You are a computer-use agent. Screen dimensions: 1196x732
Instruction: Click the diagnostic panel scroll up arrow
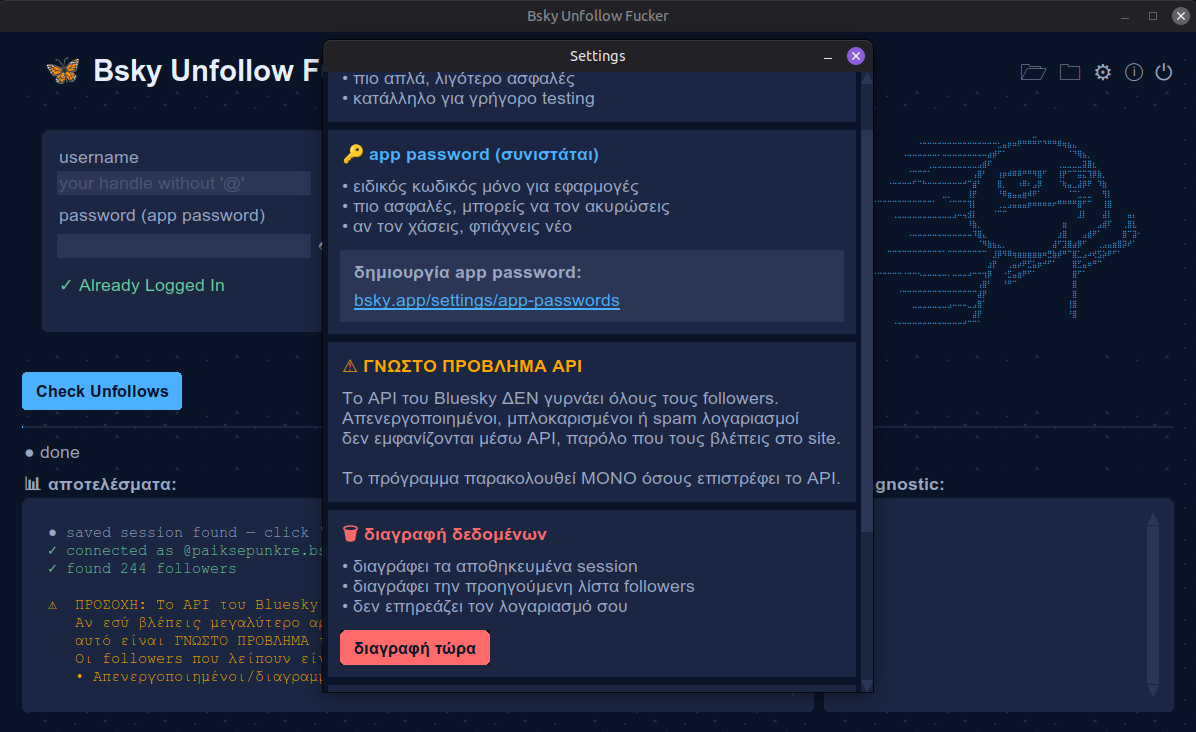click(1153, 519)
